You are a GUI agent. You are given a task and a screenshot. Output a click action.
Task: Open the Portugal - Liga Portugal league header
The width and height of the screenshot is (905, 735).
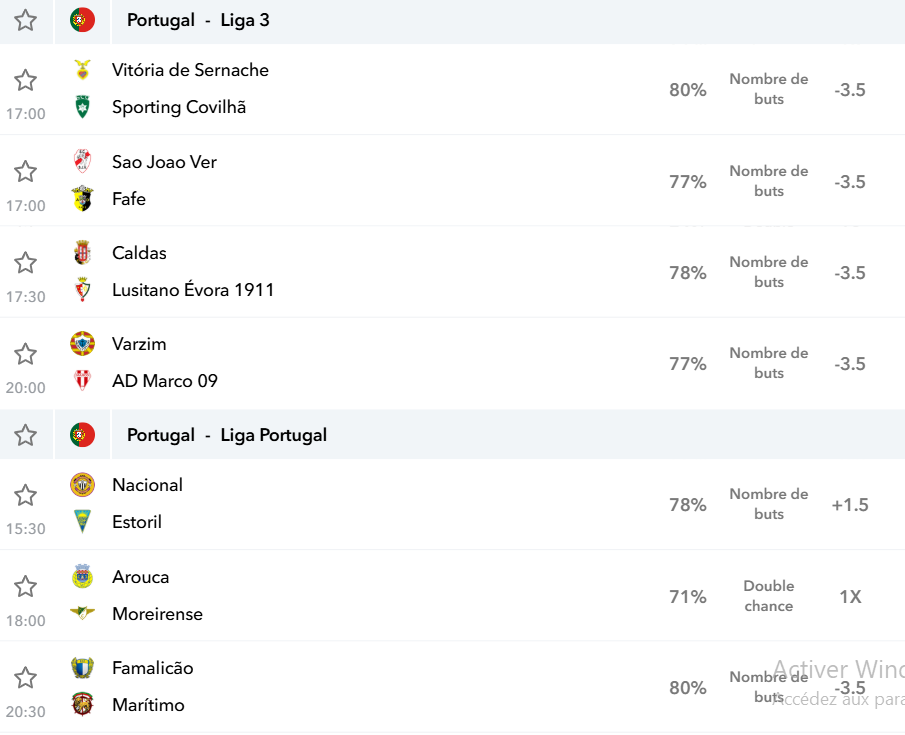click(227, 435)
